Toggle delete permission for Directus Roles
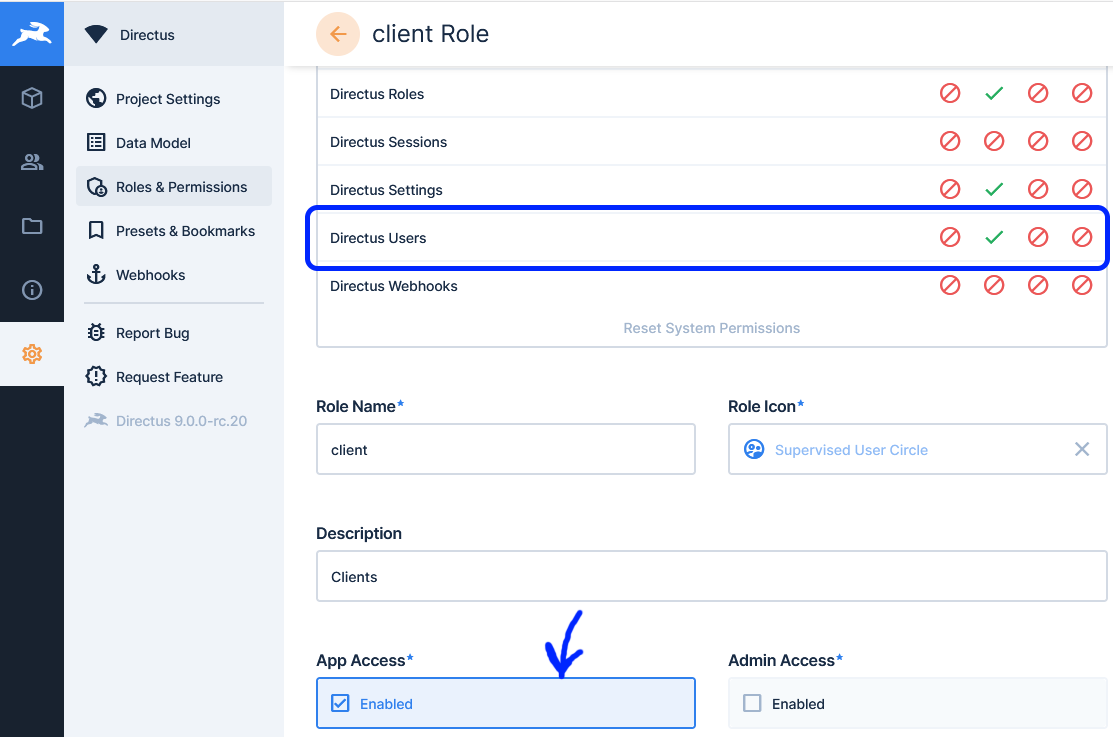The image size is (1113, 737). (x=1082, y=93)
